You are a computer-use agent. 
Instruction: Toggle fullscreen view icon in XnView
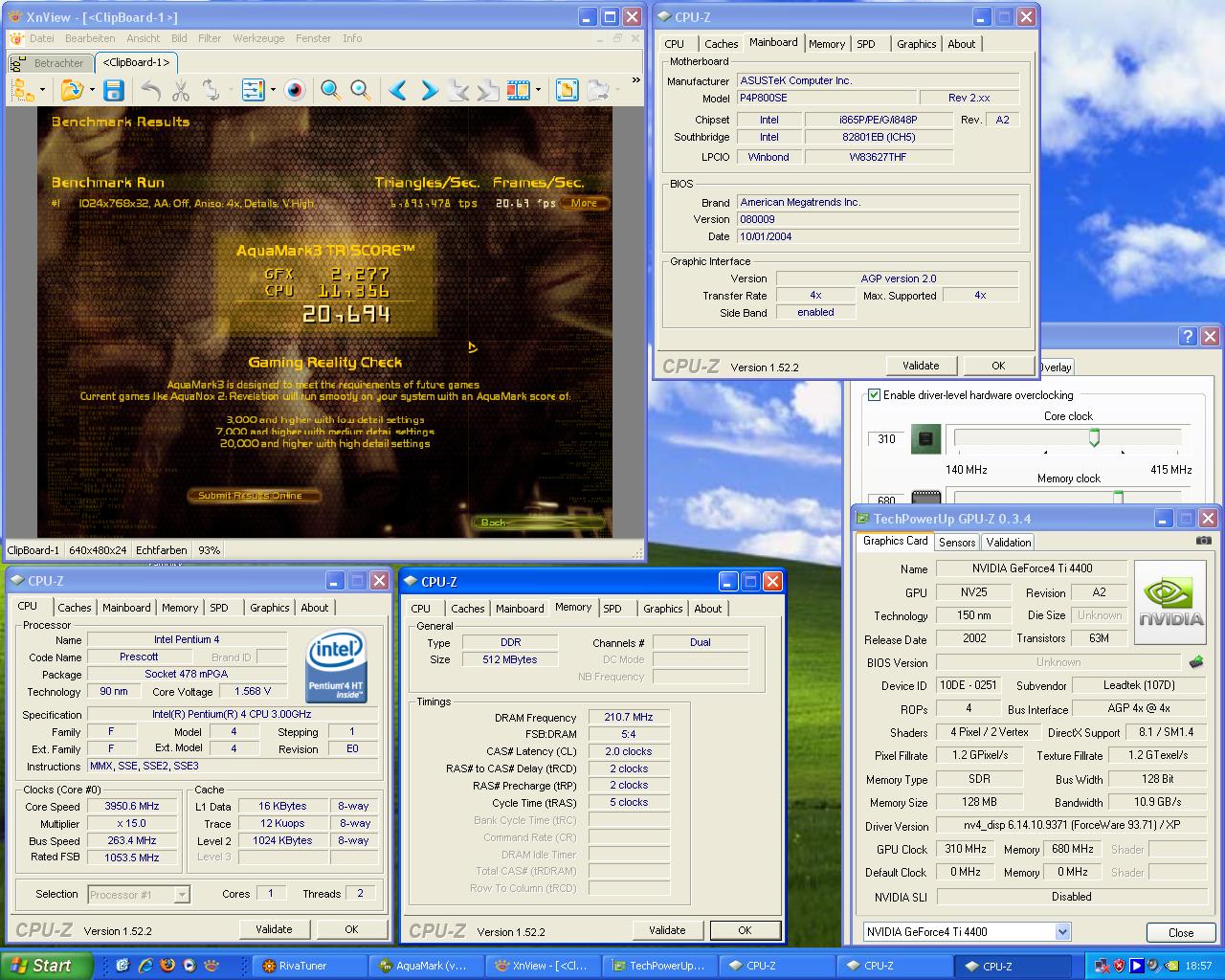tap(567, 90)
